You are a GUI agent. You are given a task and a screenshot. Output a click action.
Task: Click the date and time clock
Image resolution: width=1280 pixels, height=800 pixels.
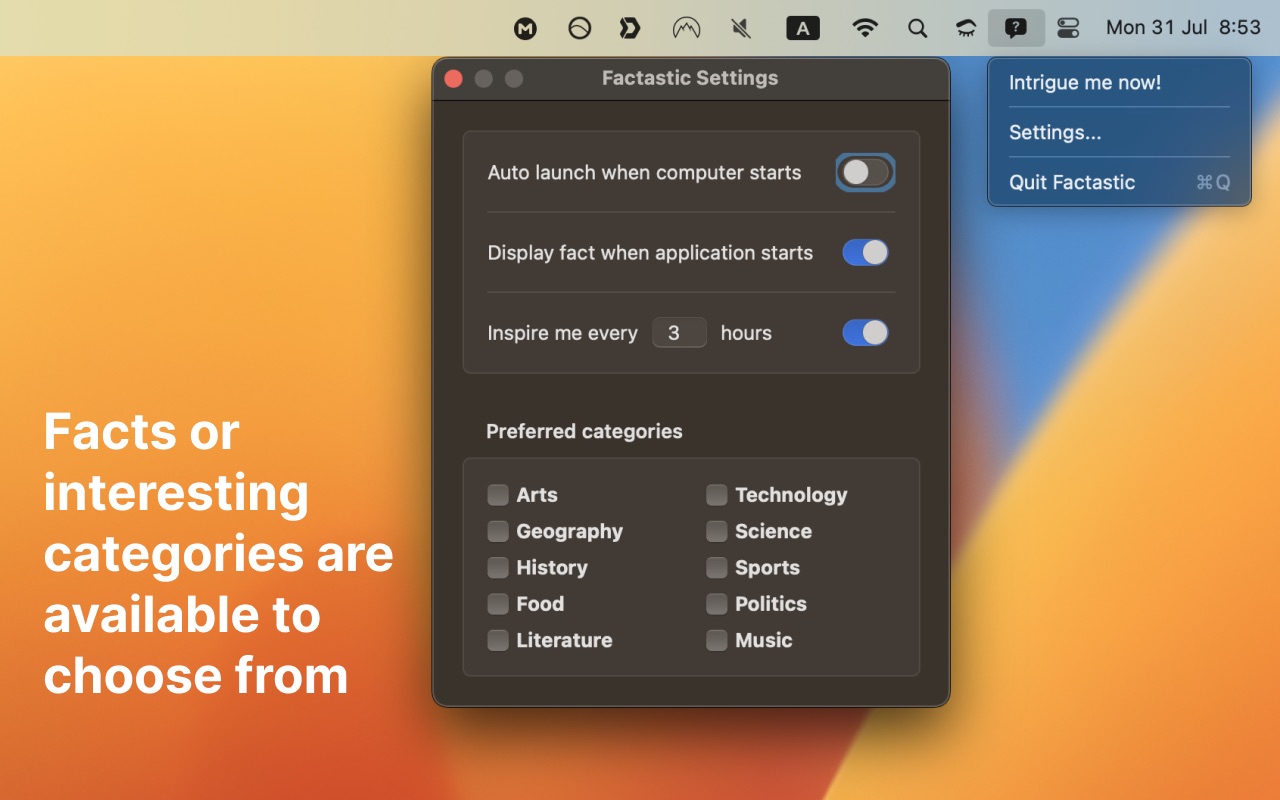coord(1183,28)
